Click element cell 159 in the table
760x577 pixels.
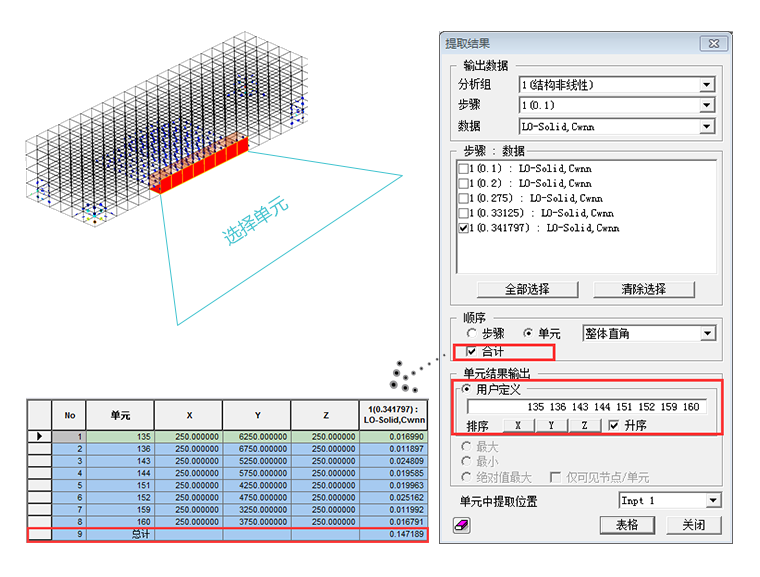(120, 510)
